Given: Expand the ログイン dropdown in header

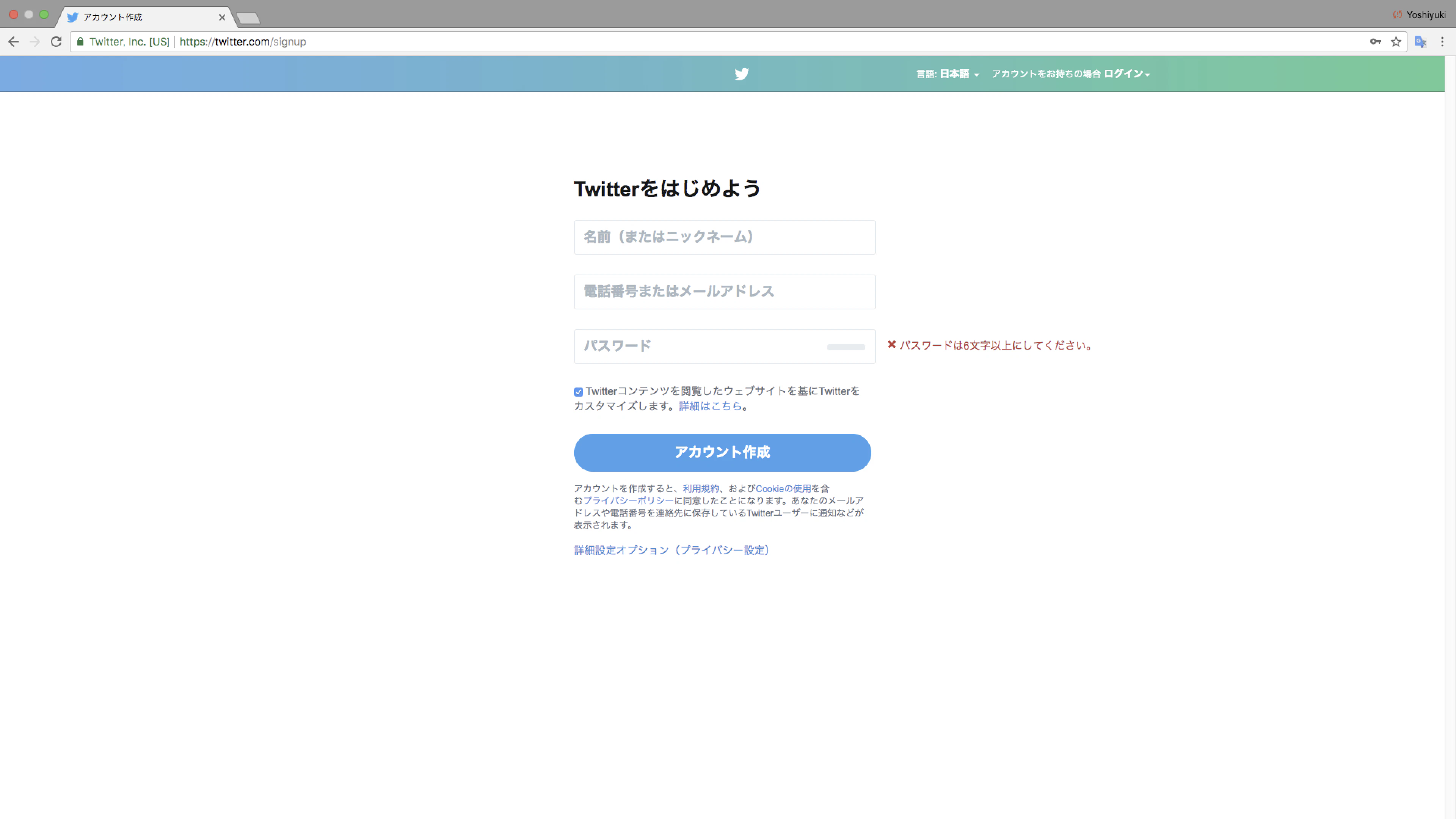Looking at the screenshot, I should [x=1127, y=74].
